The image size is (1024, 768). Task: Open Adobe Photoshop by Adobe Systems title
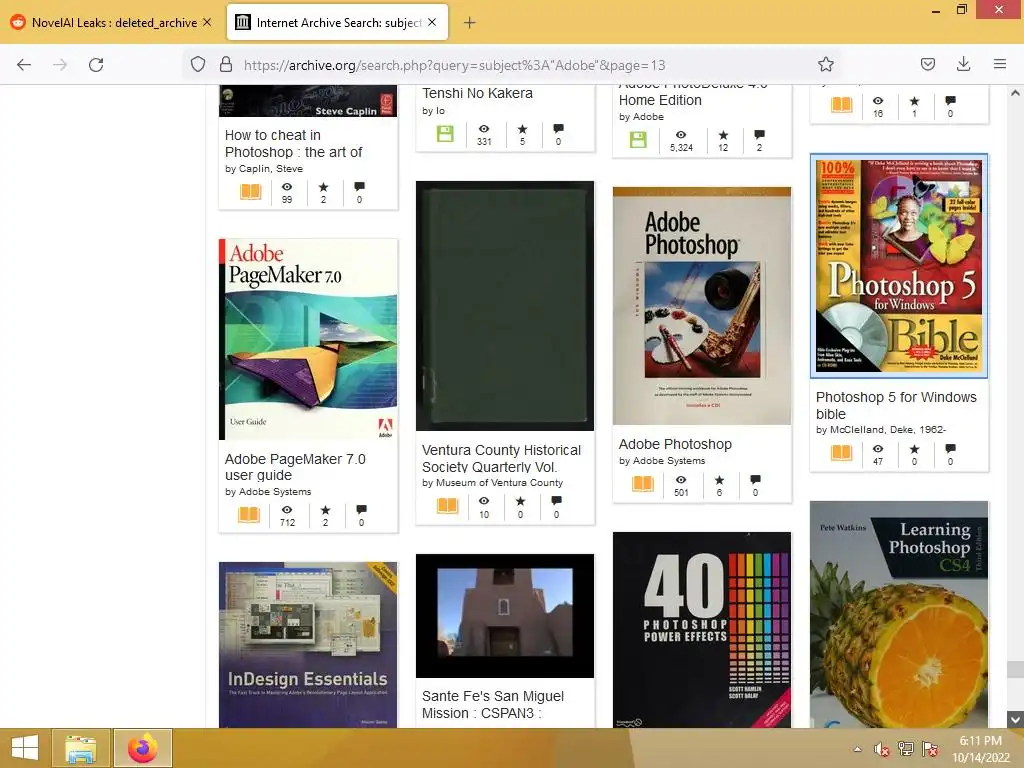675,444
